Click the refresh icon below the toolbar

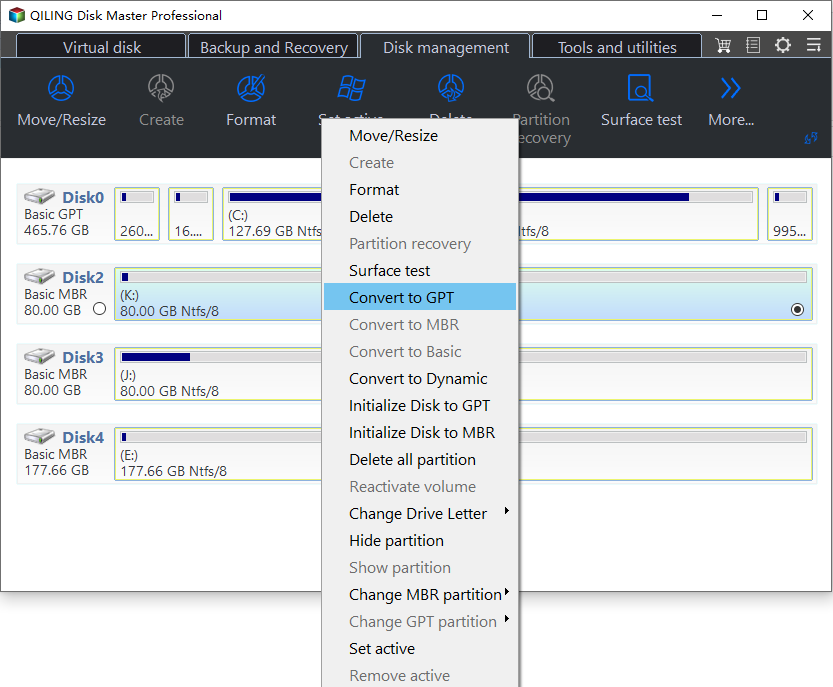811,139
